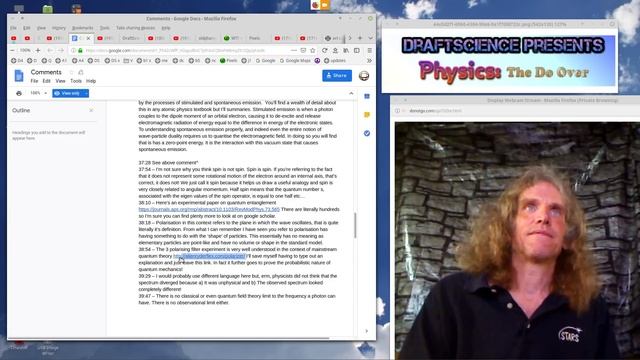Open the Firefox library icon
The height and width of the screenshot is (360, 640).
pos(346,50)
